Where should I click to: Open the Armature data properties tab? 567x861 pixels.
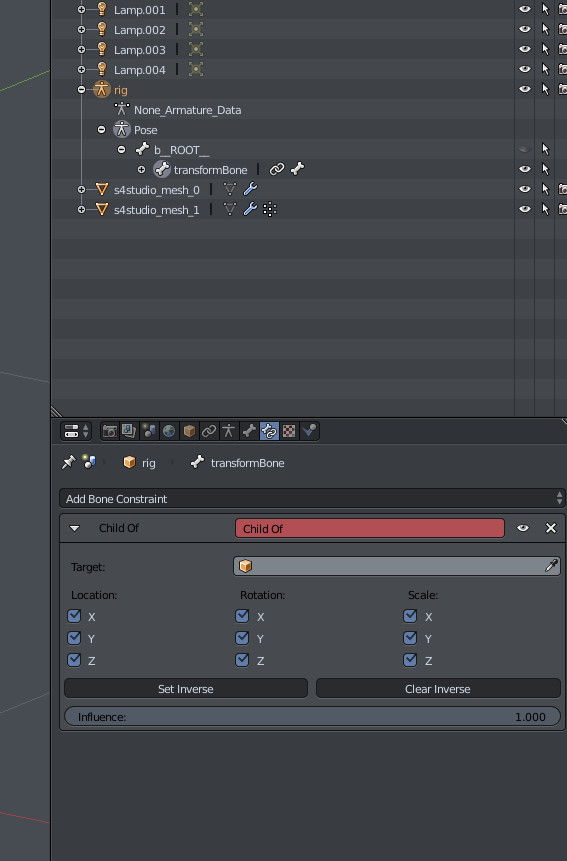(x=229, y=431)
